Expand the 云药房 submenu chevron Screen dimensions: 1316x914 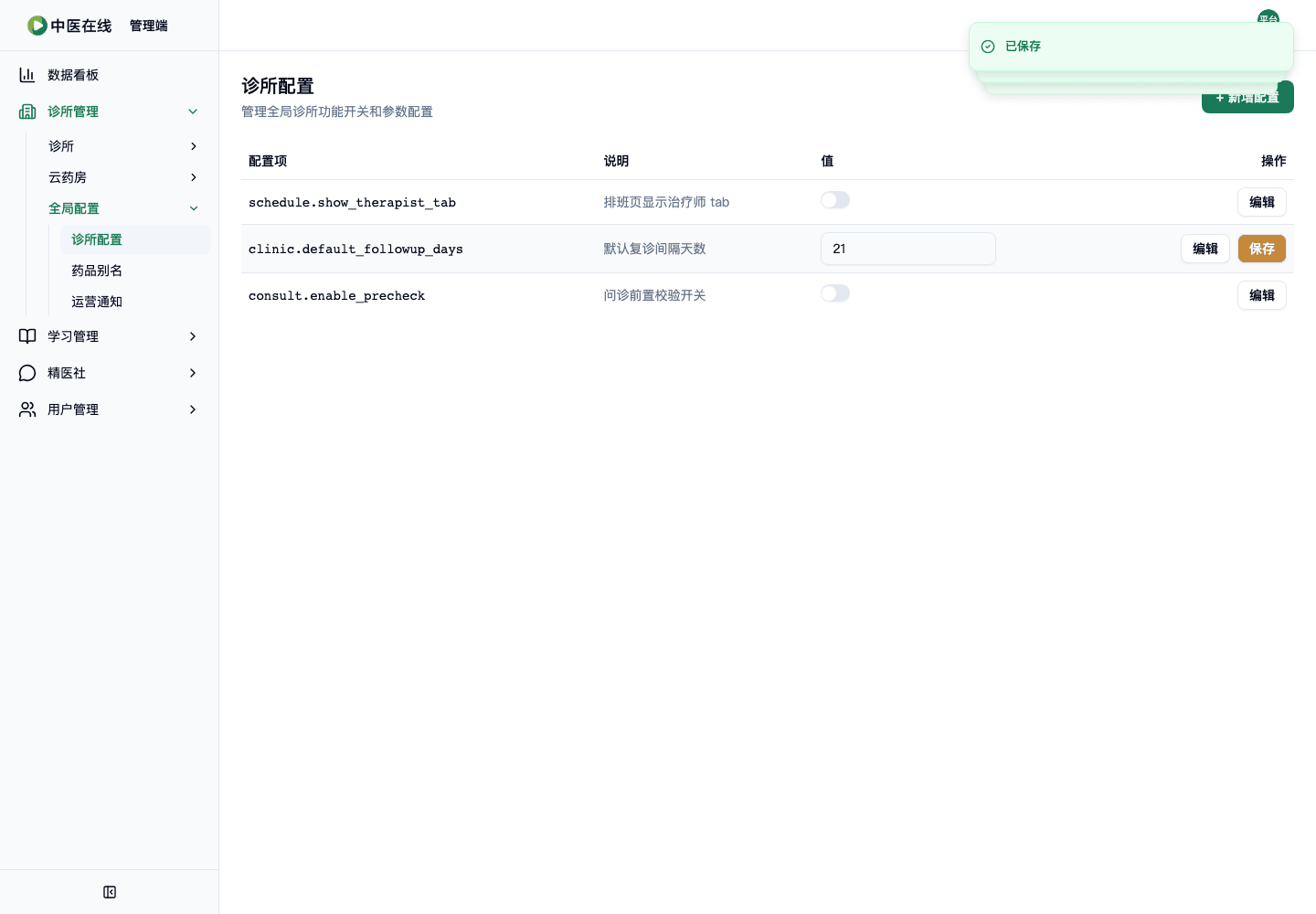[x=193, y=177]
